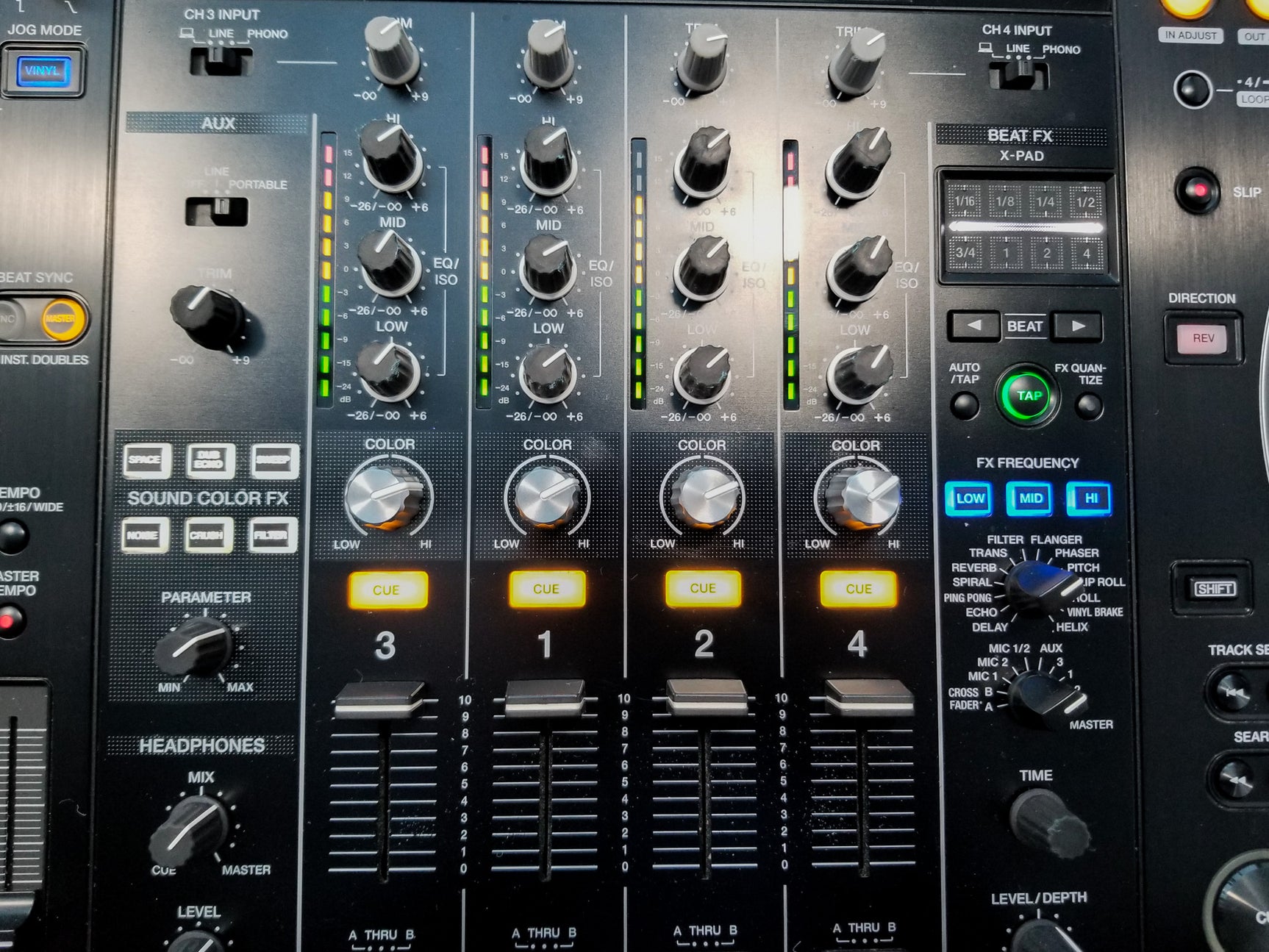Viewport: 1269px width, 952px height.
Task: Enable the FX FREQUENCY HI button
Action: (1090, 498)
